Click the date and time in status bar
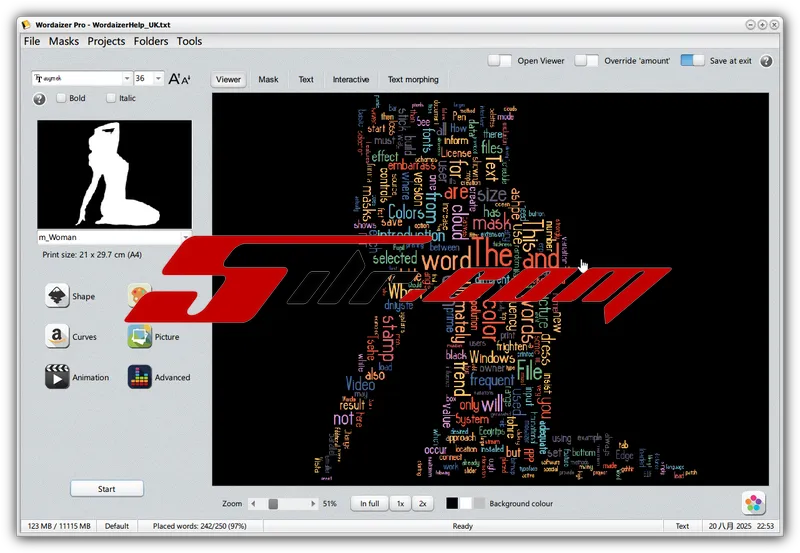The height and width of the screenshot is (553, 800). click(741, 526)
